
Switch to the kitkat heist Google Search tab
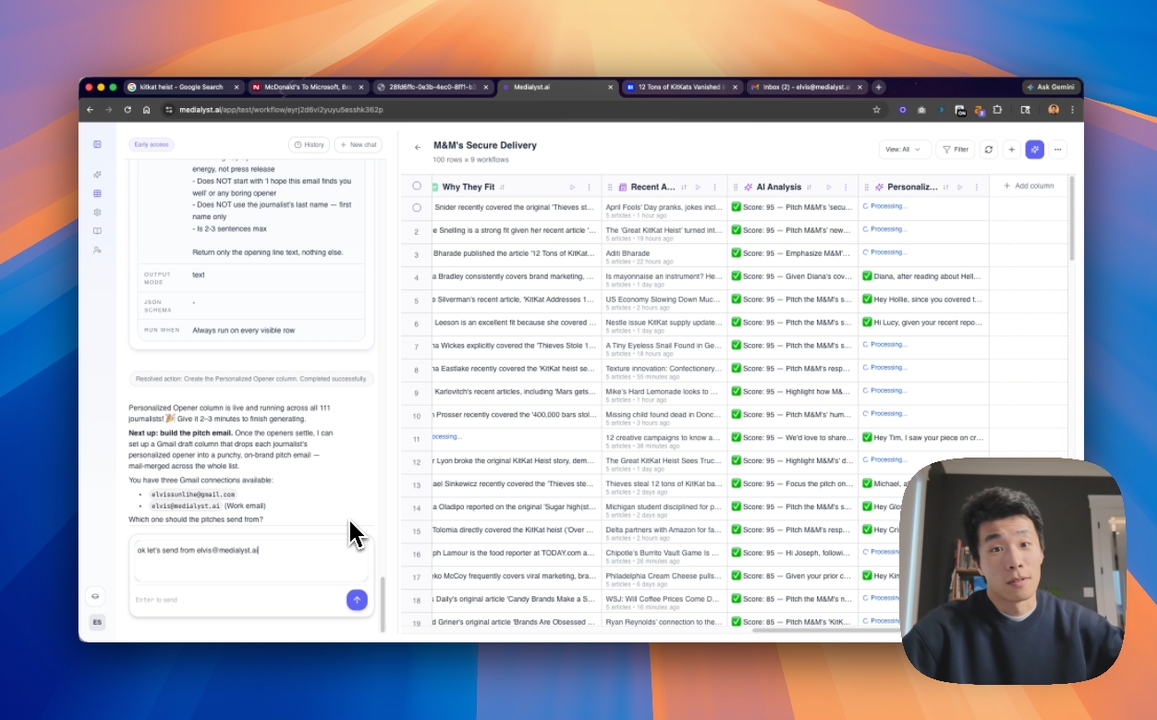pyautogui.click(x=182, y=87)
